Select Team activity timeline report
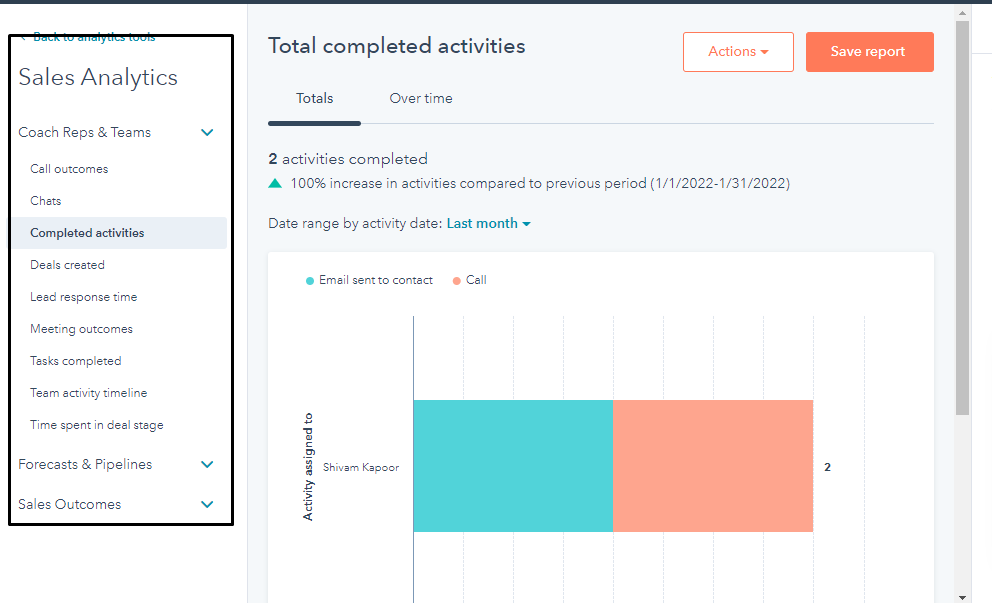This screenshot has height=603, width=992. click(x=89, y=393)
